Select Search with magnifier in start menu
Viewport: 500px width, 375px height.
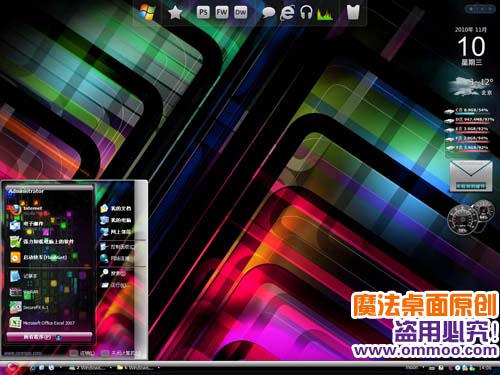pyautogui.click(x=113, y=273)
